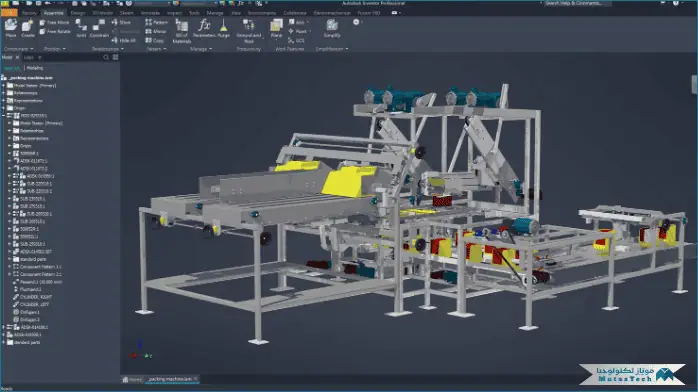This screenshot has width=698, height=392.
Task: Click the Place component icon
Action: (x=11, y=28)
